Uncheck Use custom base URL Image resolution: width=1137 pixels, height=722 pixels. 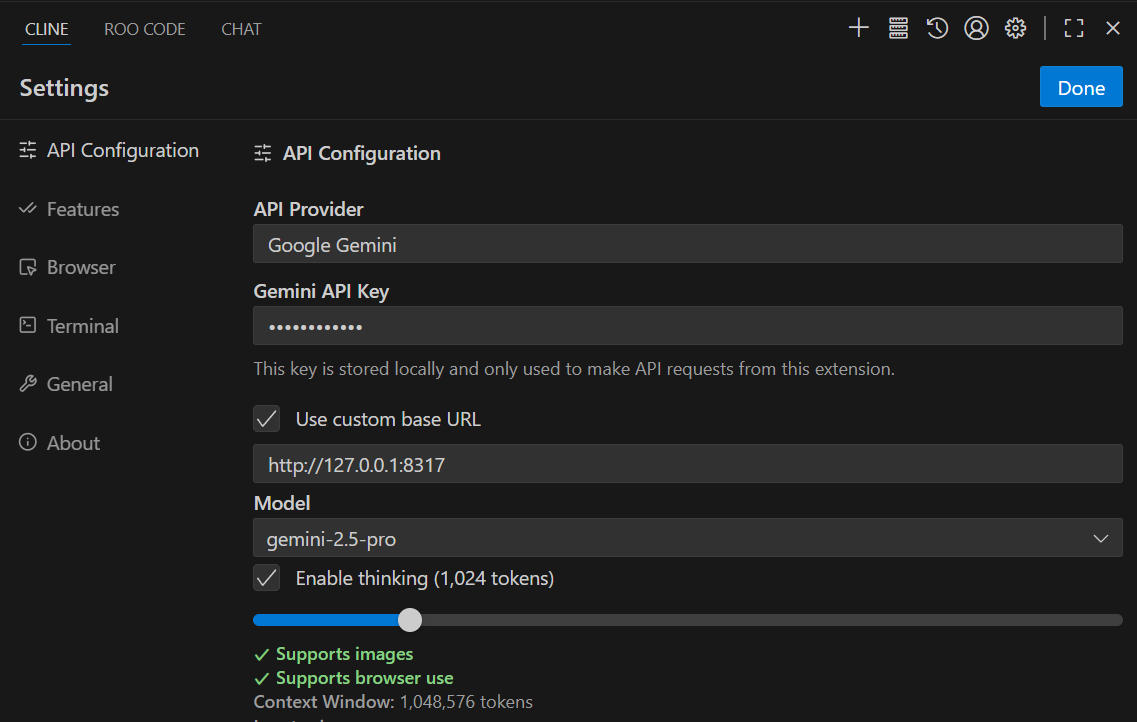pyautogui.click(x=266, y=418)
